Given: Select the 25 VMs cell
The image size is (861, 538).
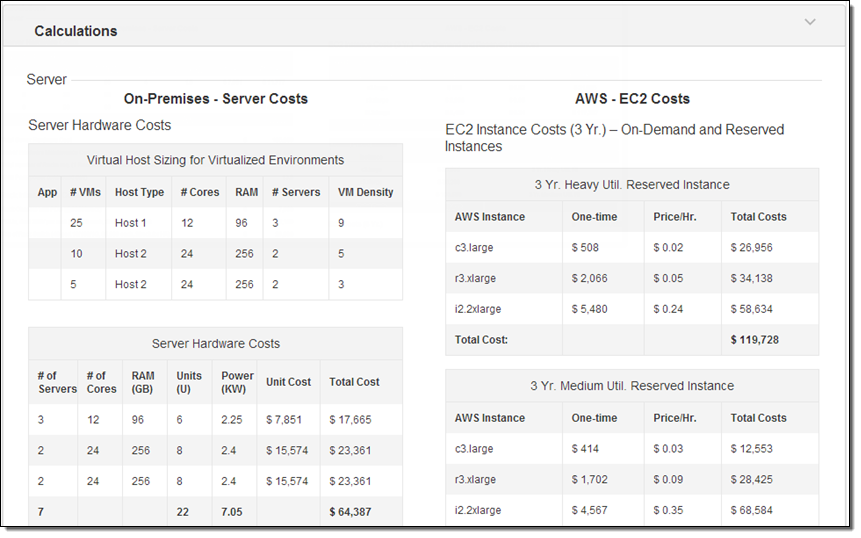Looking at the screenshot, I should pos(76,223).
